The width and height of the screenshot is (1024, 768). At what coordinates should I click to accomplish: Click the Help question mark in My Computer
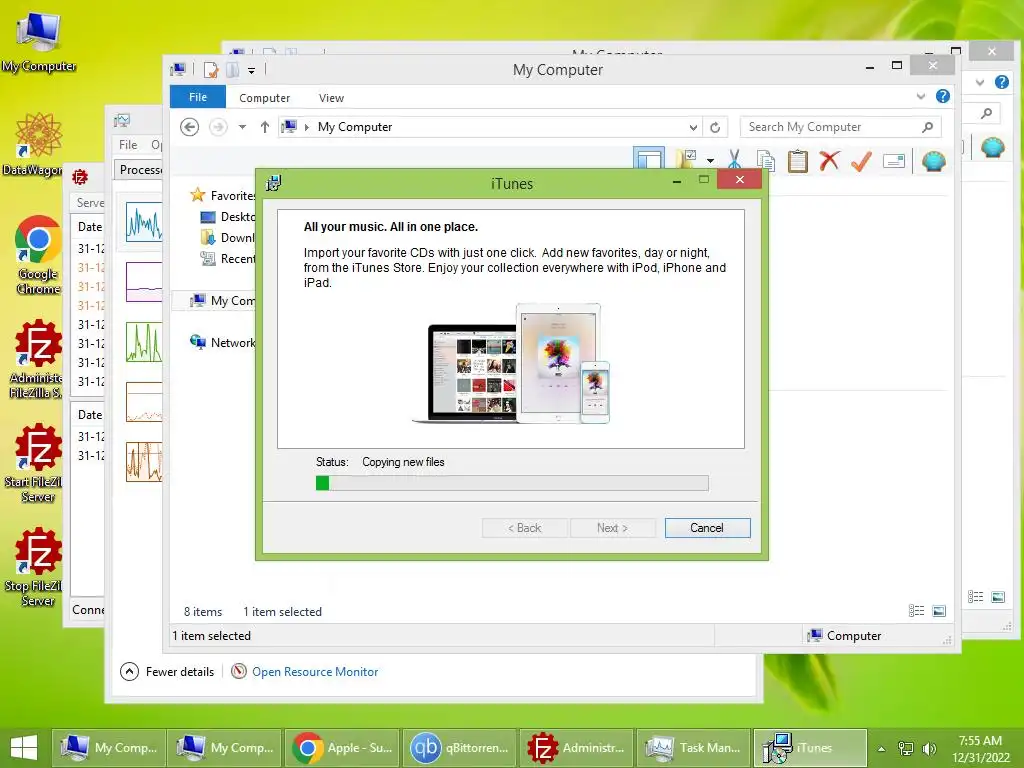(x=942, y=97)
